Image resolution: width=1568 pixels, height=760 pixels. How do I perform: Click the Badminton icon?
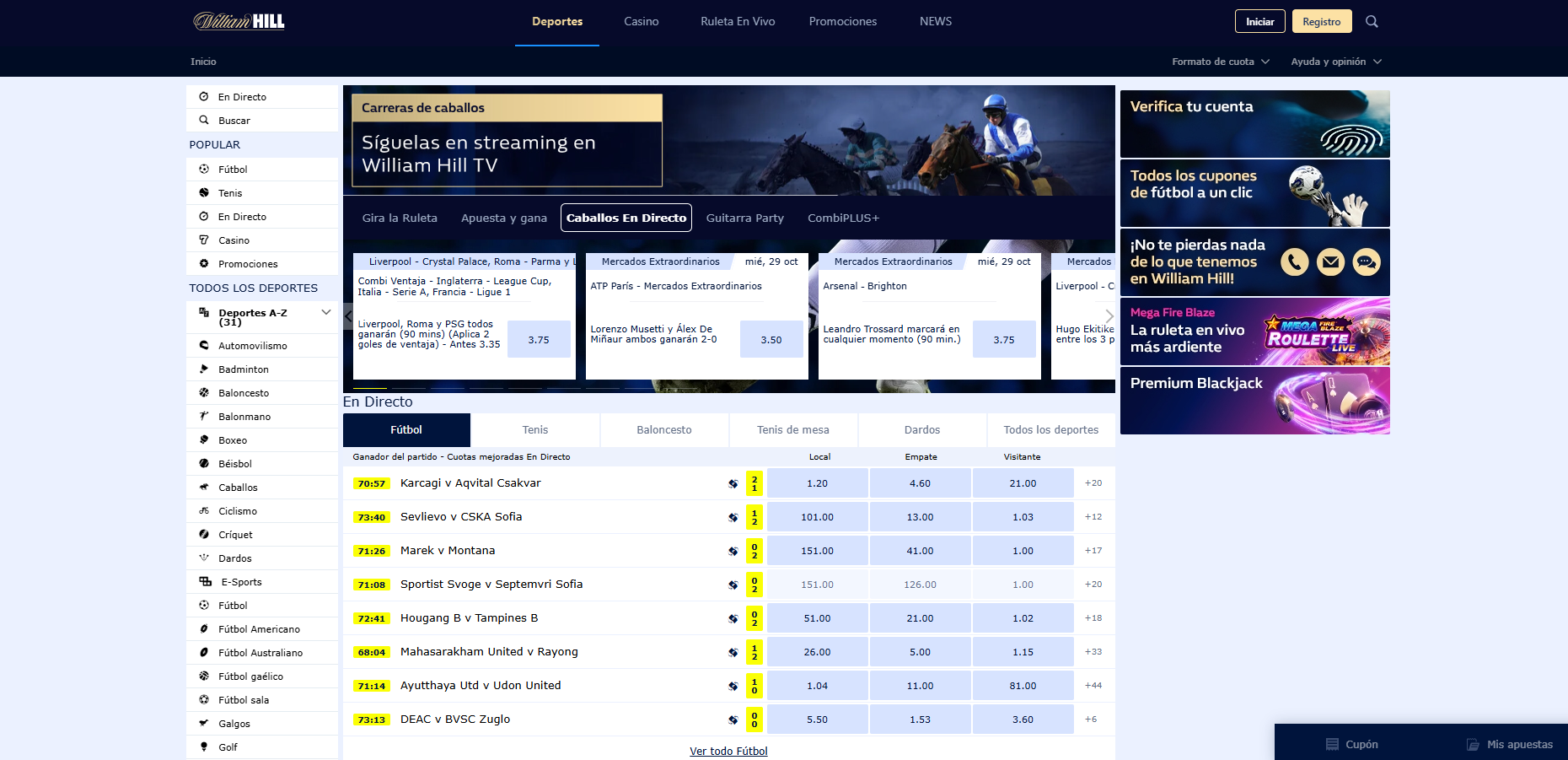(x=204, y=369)
